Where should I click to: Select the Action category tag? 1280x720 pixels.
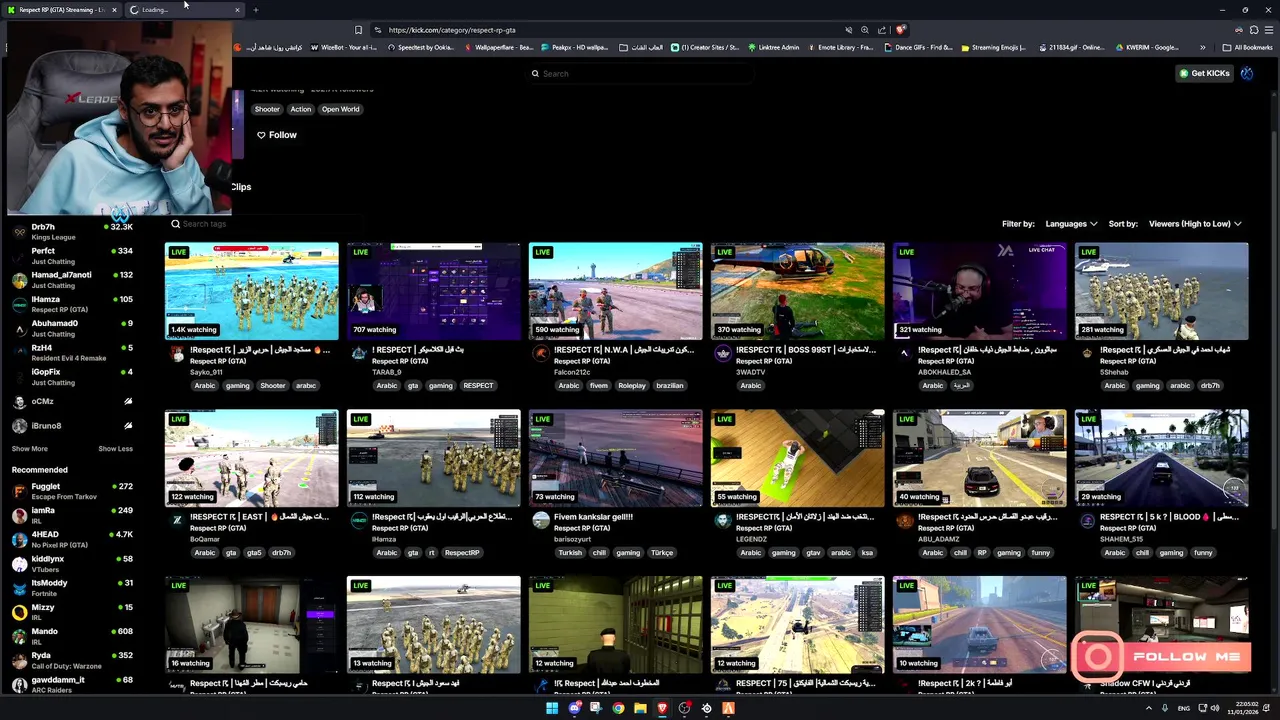point(301,109)
